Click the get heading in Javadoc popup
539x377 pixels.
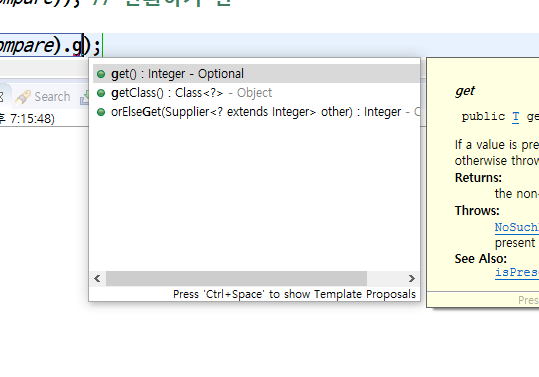tap(465, 91)
